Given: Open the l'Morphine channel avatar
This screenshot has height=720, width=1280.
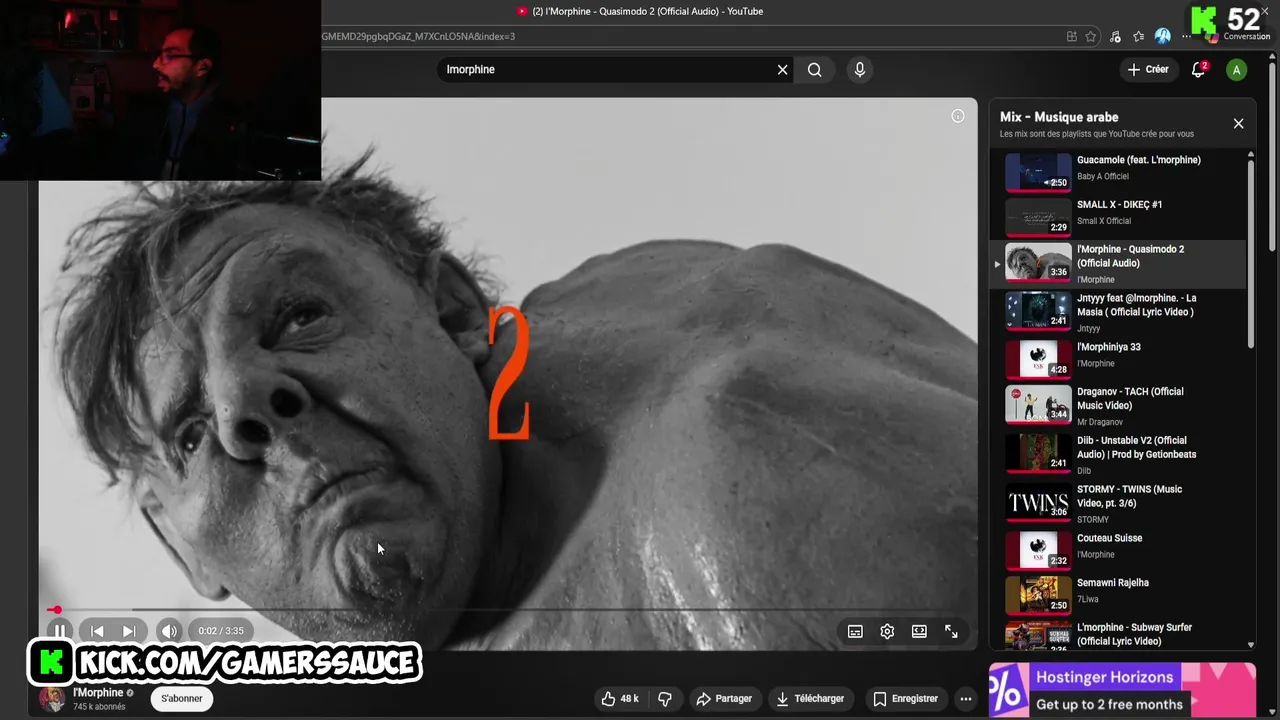Looking at the screenshot, I should coord(52,699).
